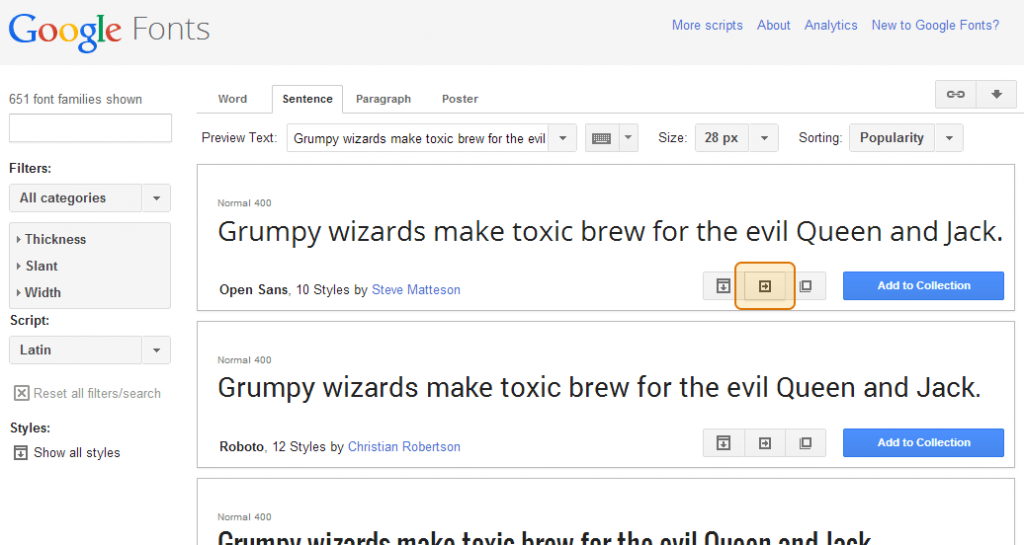The height and width of the screenshot is (545, 1024).
Task: Click the 651 font families shown text
Action: tap(75, 99)
